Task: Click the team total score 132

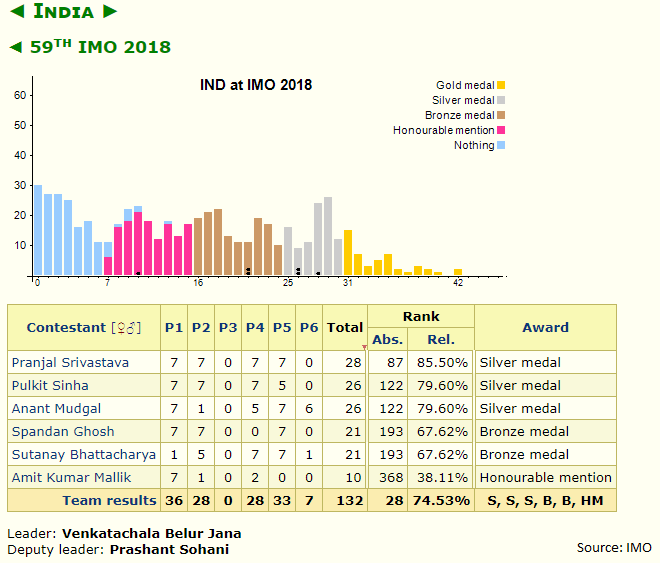Action: 350,500
